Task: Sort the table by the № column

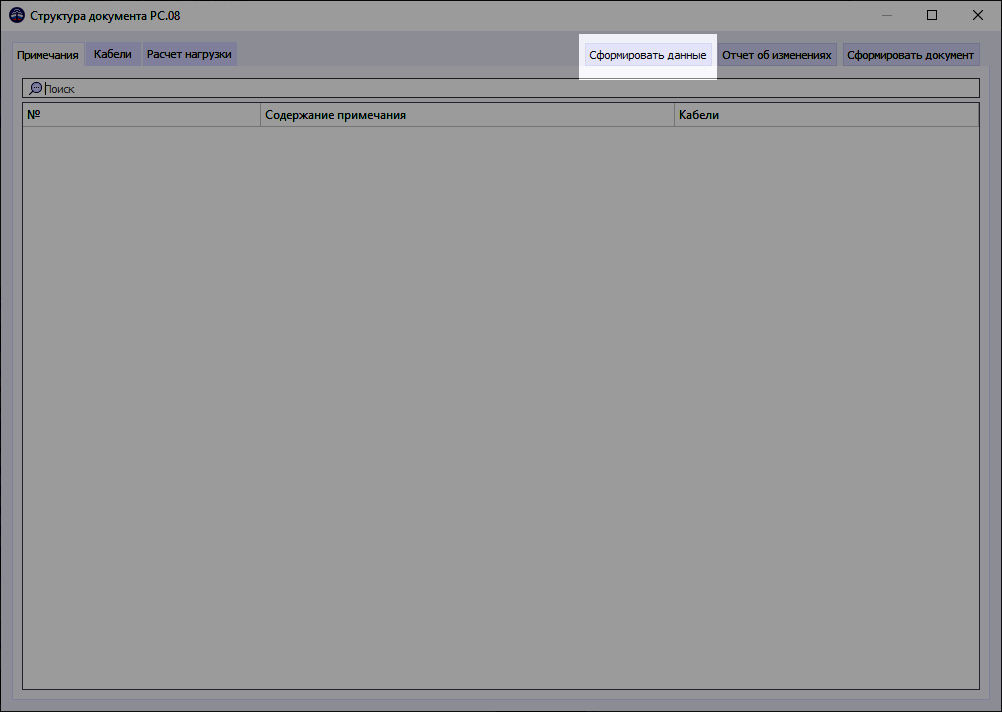Action: [140, 114]
